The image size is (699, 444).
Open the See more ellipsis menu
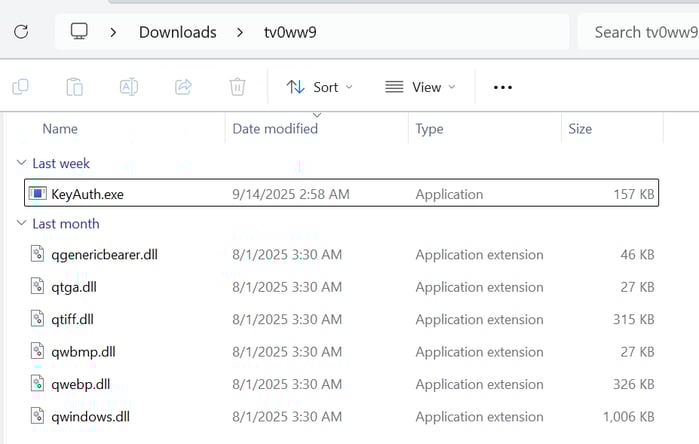[503, 87]
